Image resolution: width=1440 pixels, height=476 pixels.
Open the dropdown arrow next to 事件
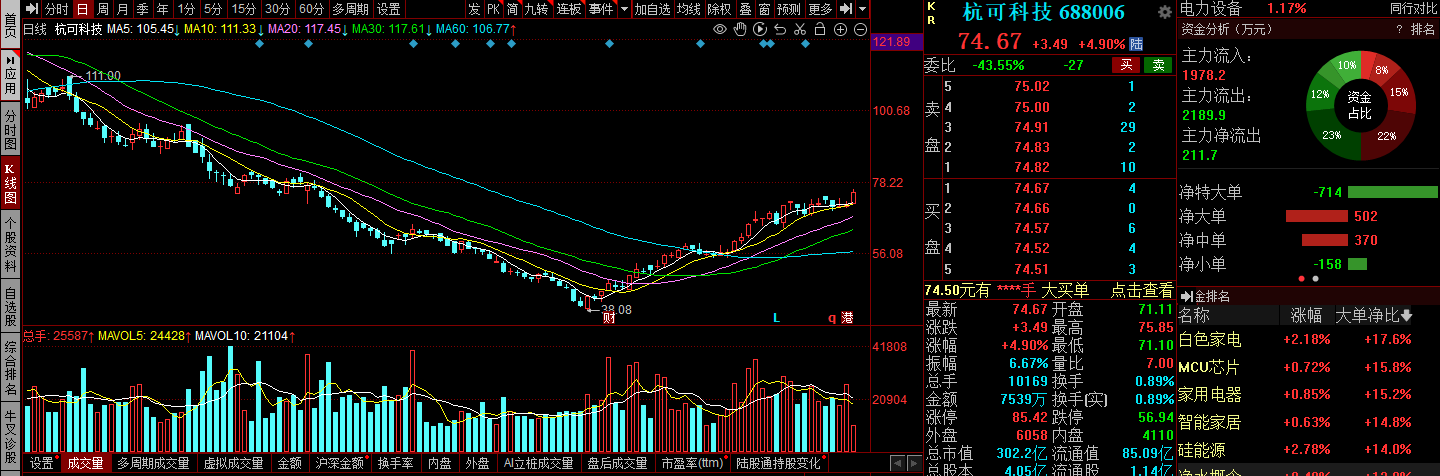click(x=624, y=9)
